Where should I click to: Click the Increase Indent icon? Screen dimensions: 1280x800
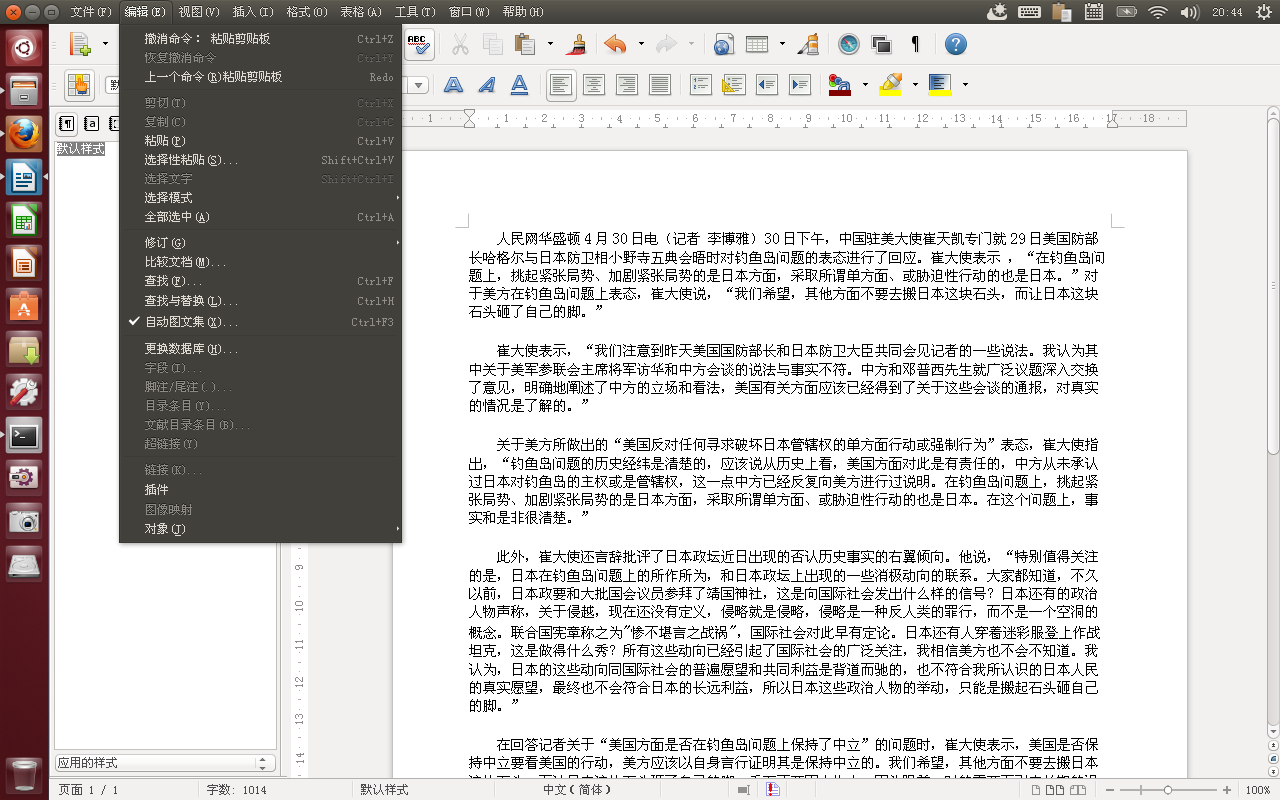pyautogui.click(x=798, y=85)
